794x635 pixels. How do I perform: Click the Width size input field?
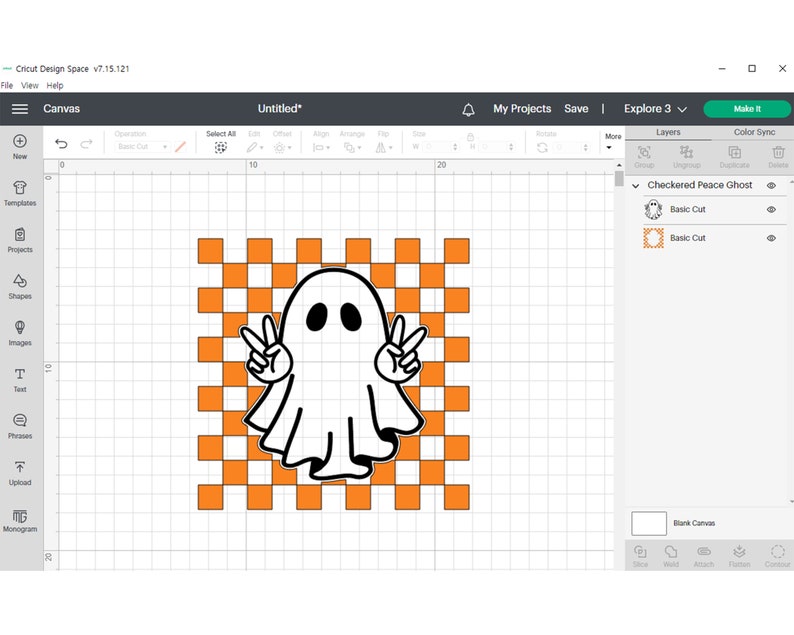tap(436, 147)
